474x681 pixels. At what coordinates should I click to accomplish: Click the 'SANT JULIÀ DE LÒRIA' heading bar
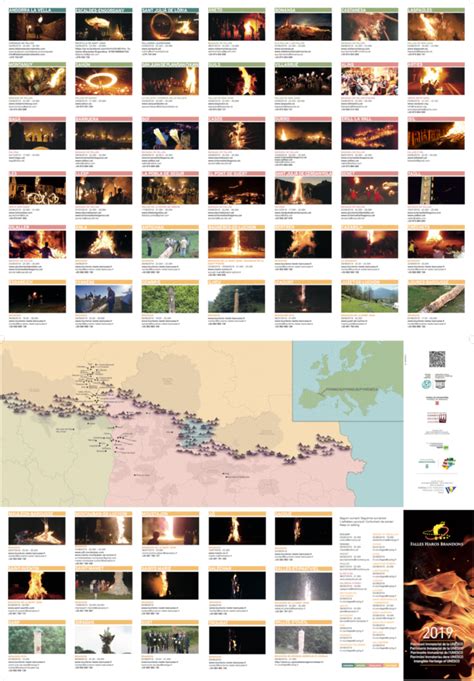pos(170,10)
